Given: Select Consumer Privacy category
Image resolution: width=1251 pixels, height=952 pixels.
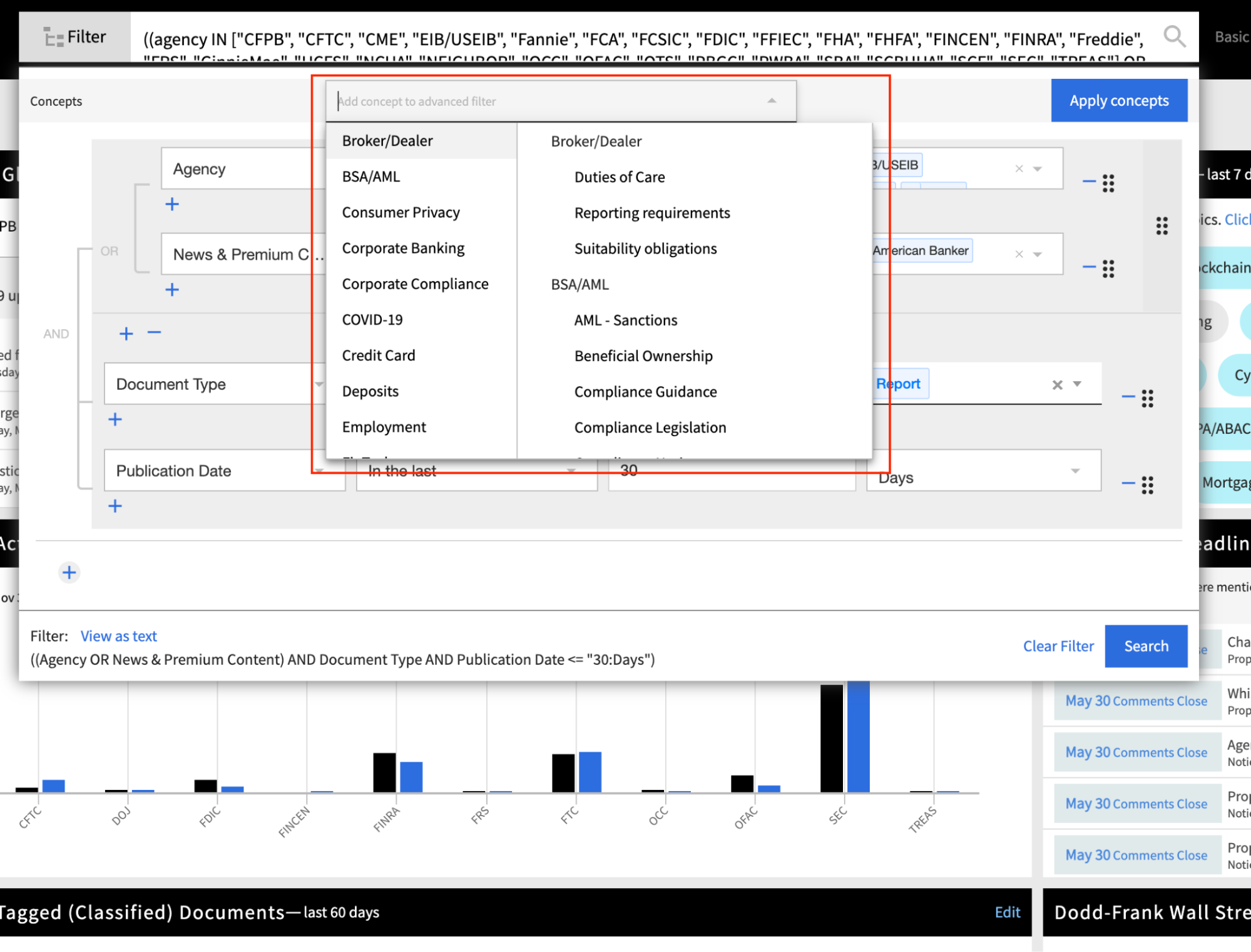Looking at the screenshot, I should click(x=421, y=212).
